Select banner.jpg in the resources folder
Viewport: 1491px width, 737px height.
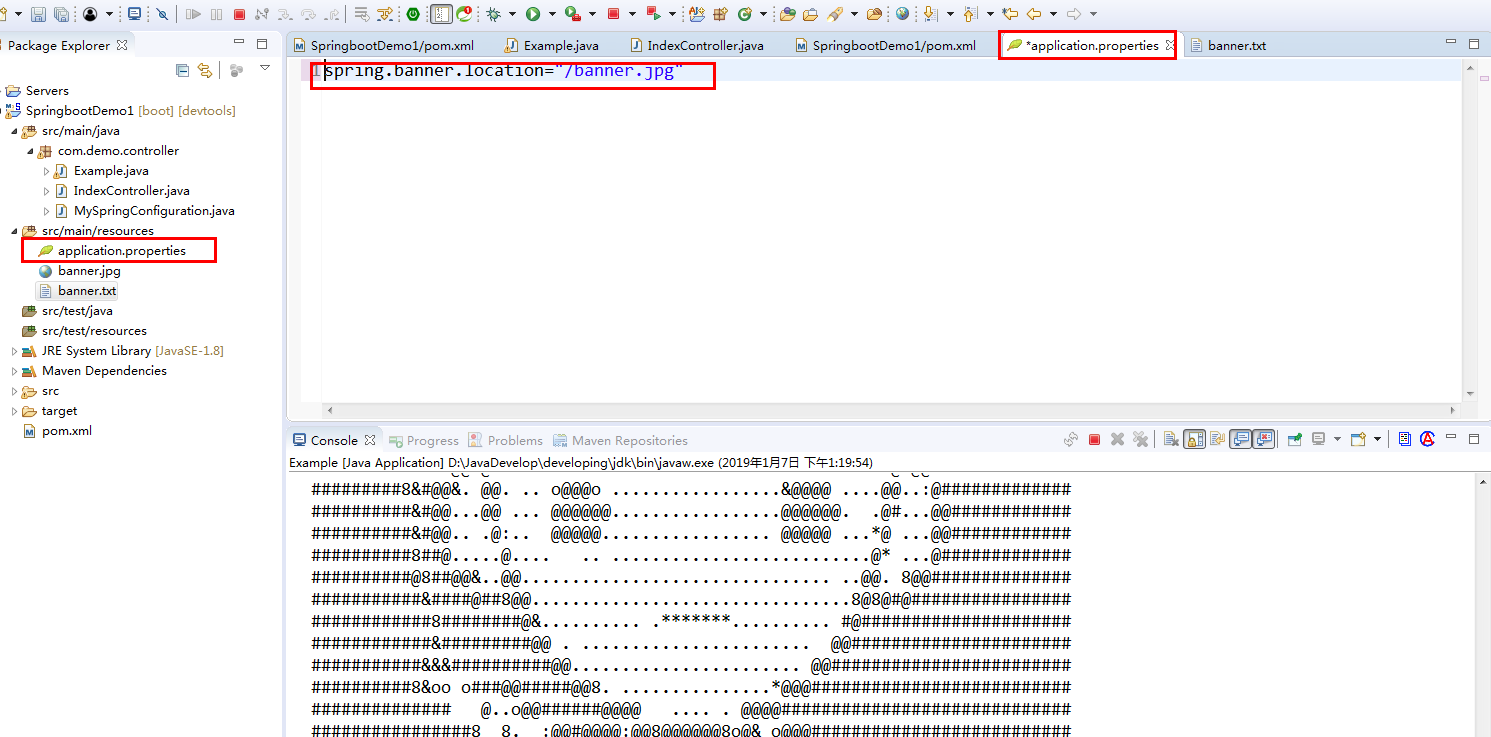(89, 271)
